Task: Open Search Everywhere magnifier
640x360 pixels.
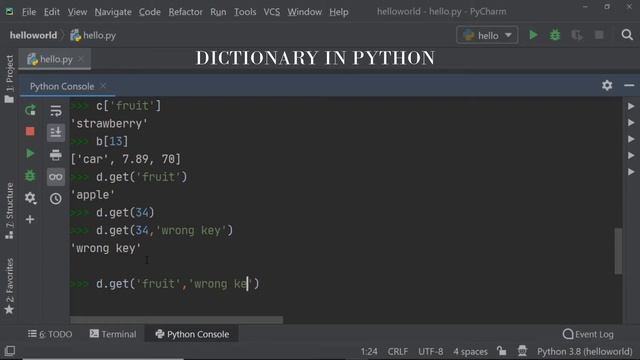Action: point(627,35)
